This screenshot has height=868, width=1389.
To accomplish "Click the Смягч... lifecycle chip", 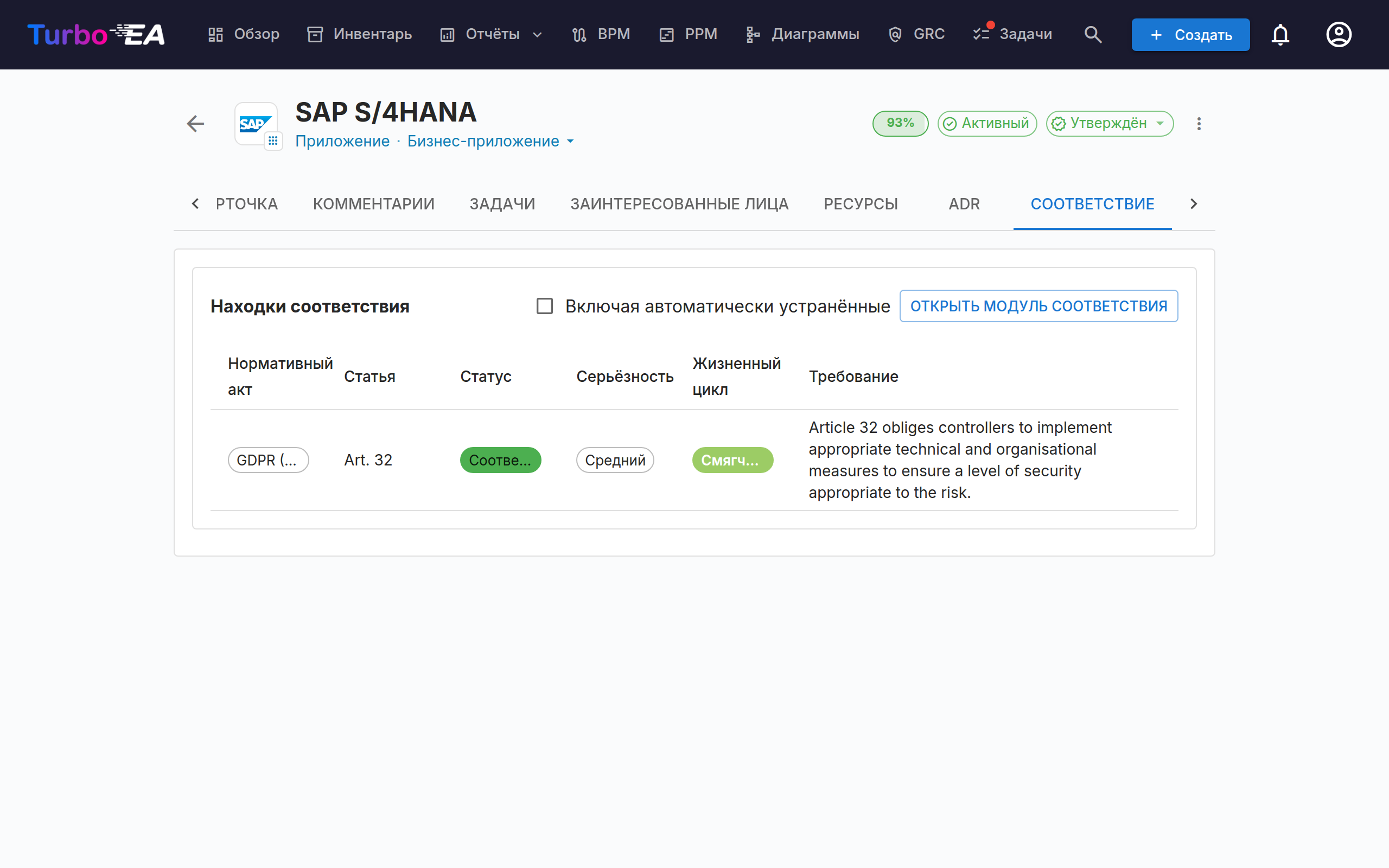I will [x=732, y=460].
